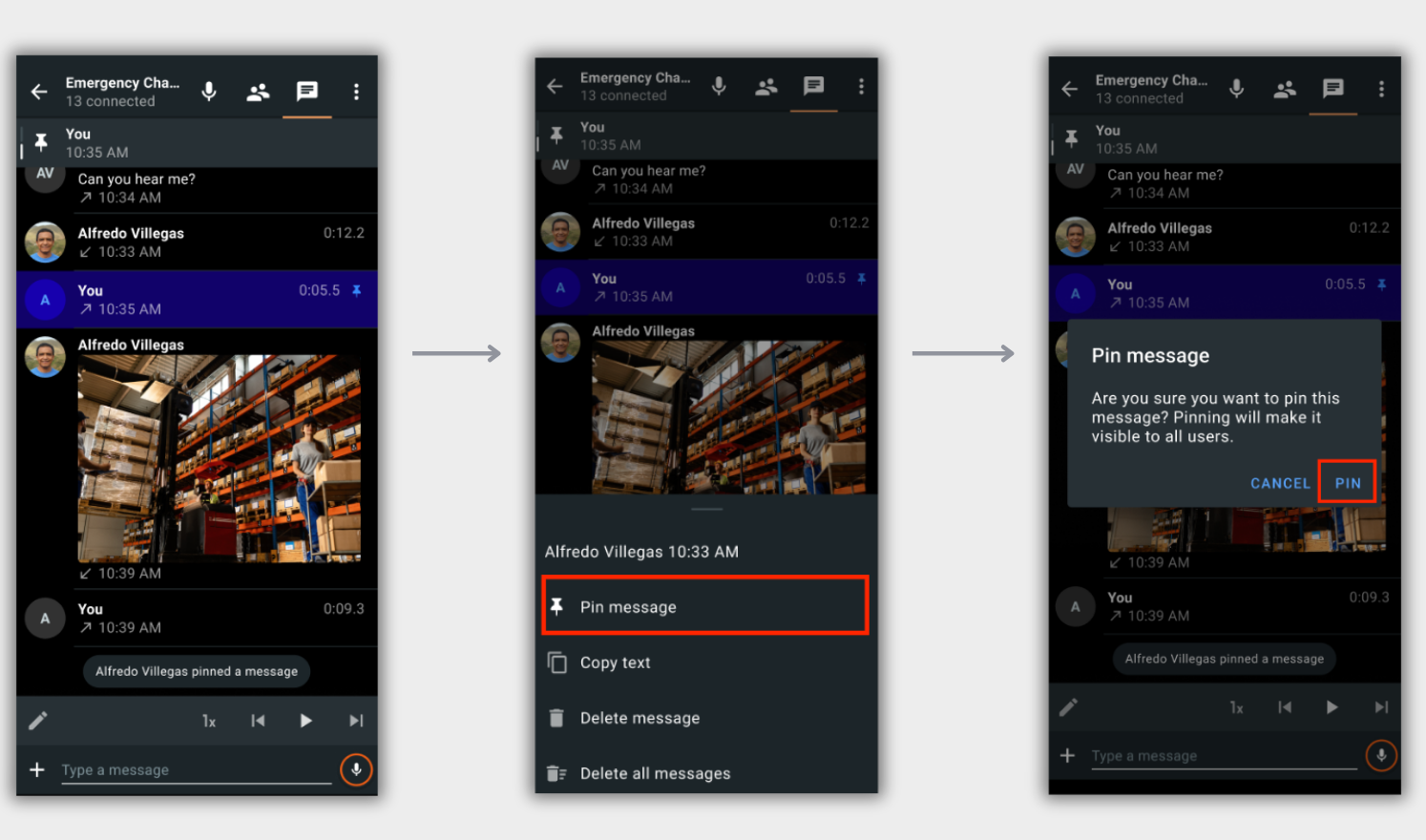Select You 0:09.3 message in left screen
Image resolution: width=1426 pixels, height=840 pixels.
click(198, 619)
